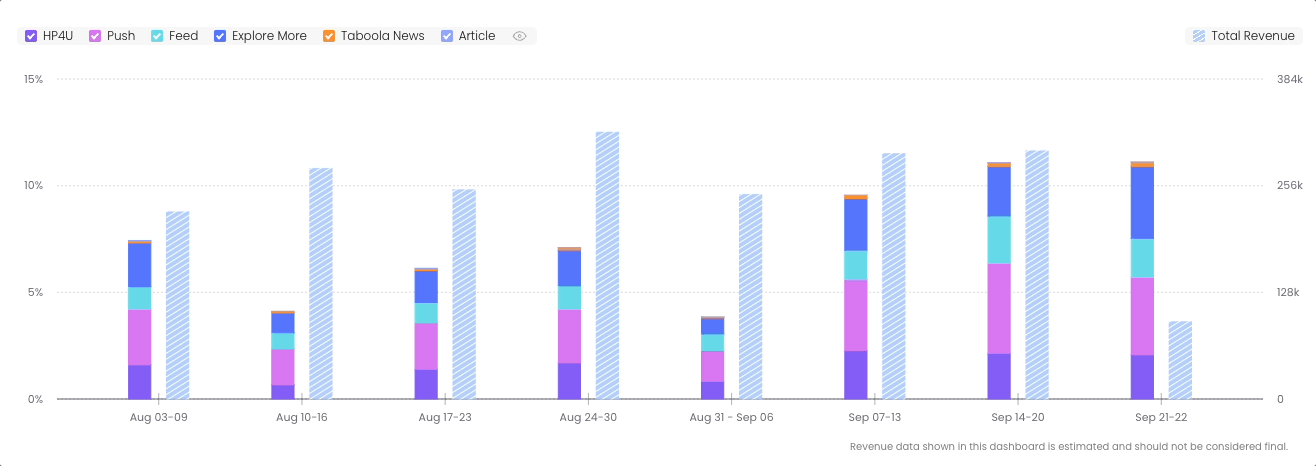
Task: Toggle the Push series checkbox
Action: click(x=96, y=36)
